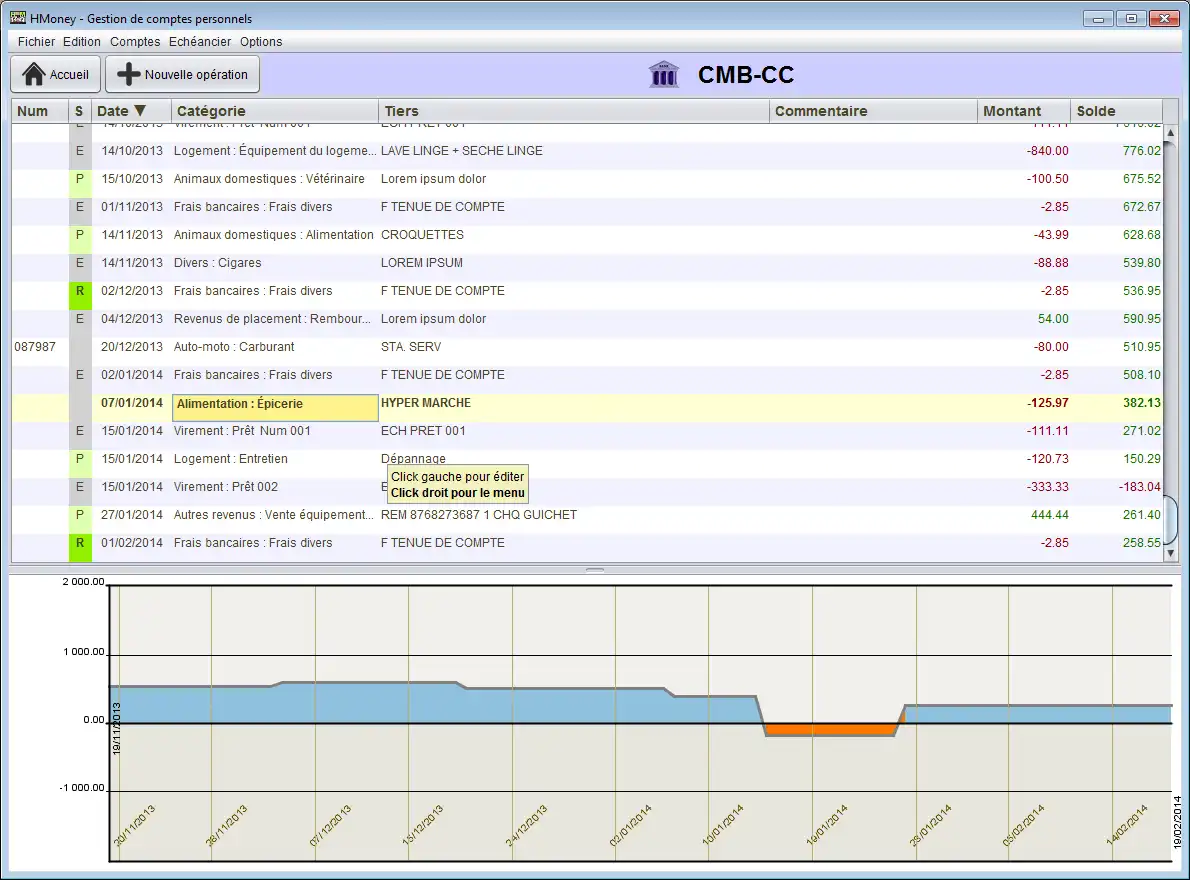Open the Alimentation : Épicerie category field
This screenshot has height=880, width=1190.
275,404
